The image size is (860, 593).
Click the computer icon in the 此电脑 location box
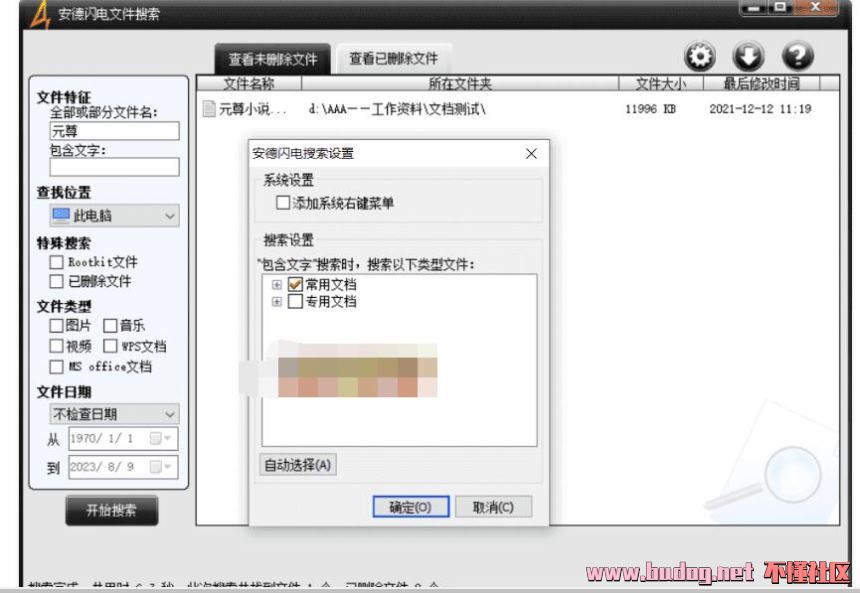pyautogui.click(x=61, y=215)
